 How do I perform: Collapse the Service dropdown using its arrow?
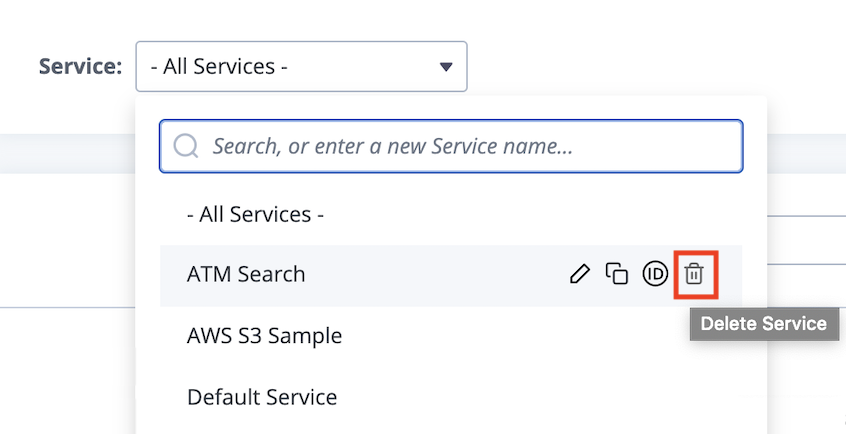446,67
